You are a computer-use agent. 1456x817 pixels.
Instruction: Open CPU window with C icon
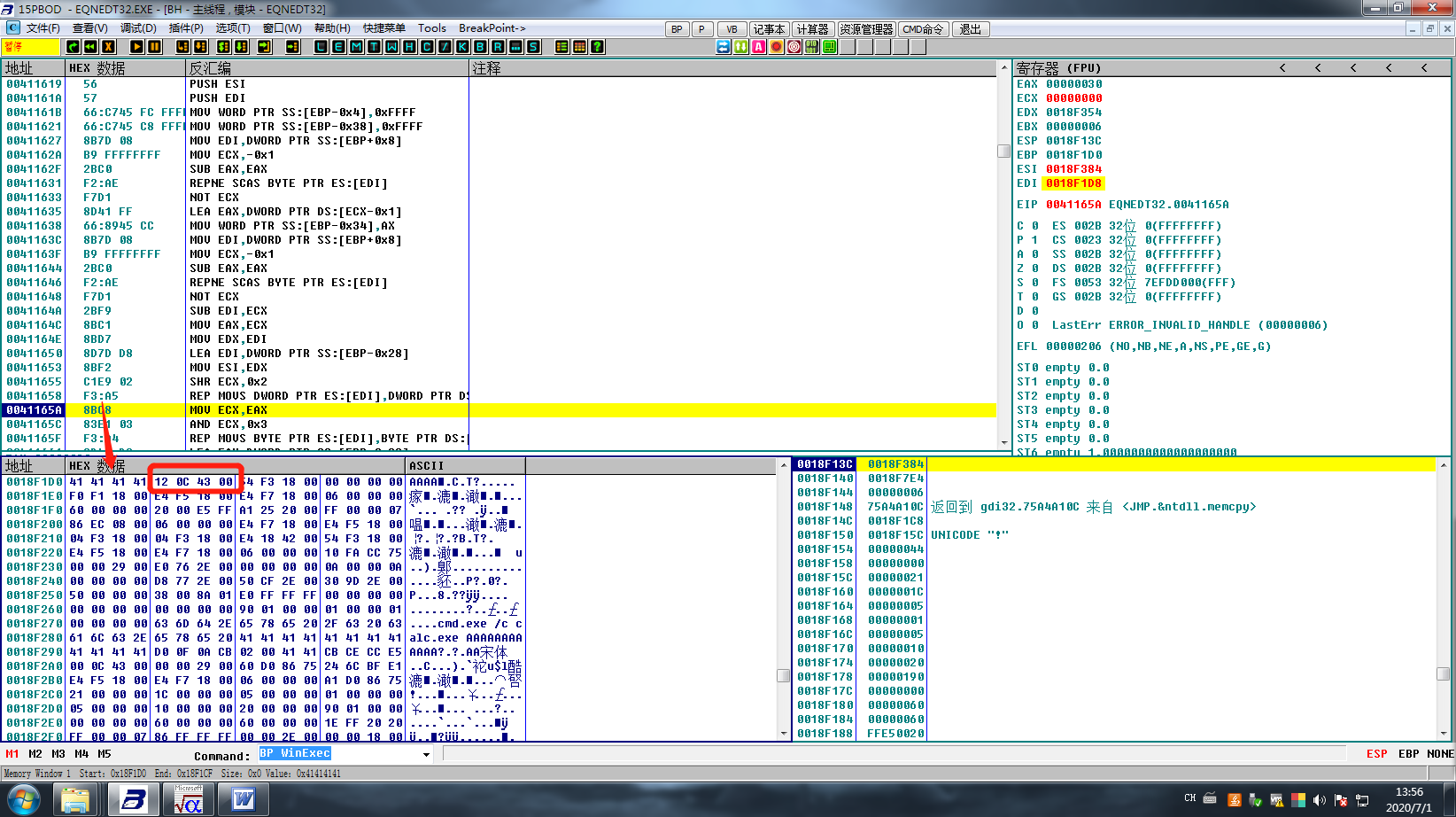(x=428, y=47)
